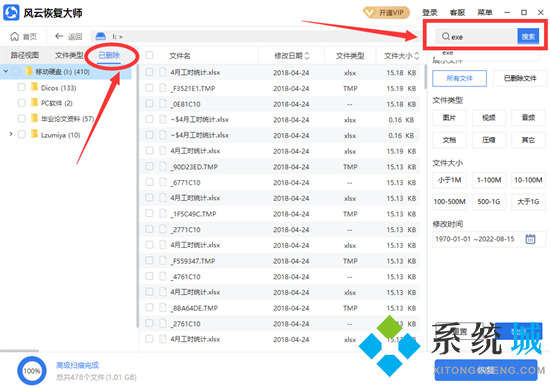Collapse the 移动硬盘 (I:) tree node
550x388 pixels.
pos(6,71)
